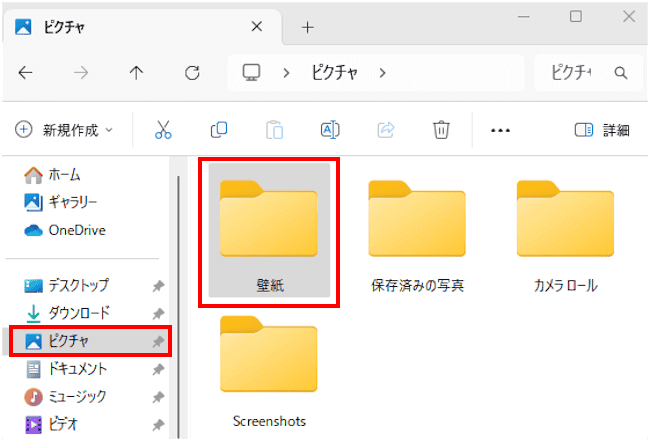Click ピクチャ in the address bar path

[335, 73]
